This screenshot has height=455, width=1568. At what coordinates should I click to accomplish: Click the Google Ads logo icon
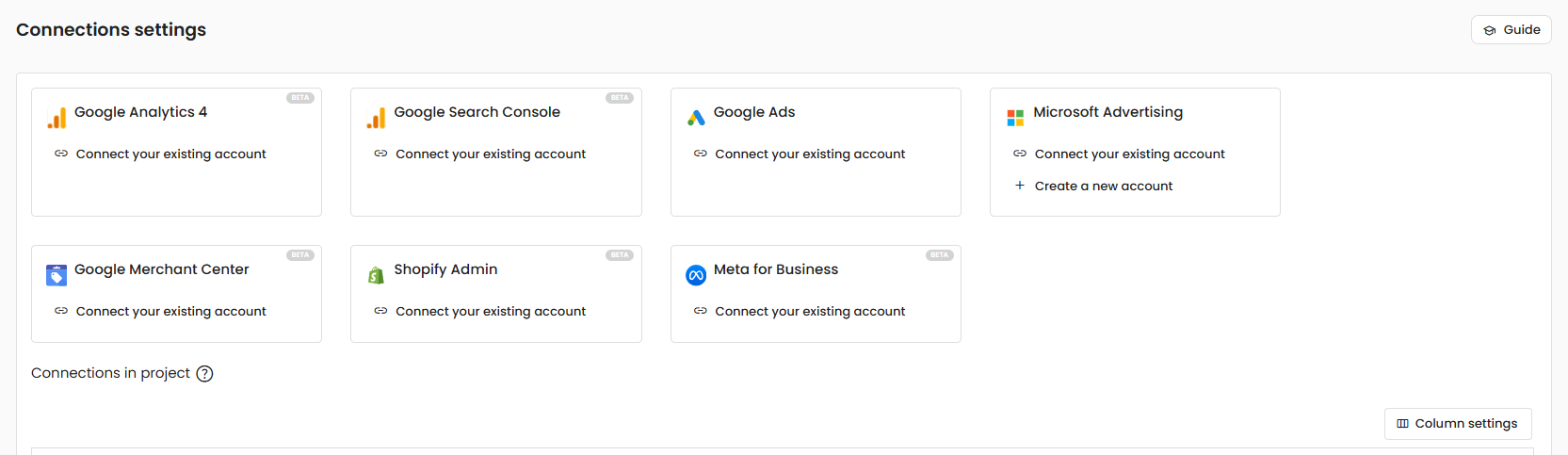[696, 118]
